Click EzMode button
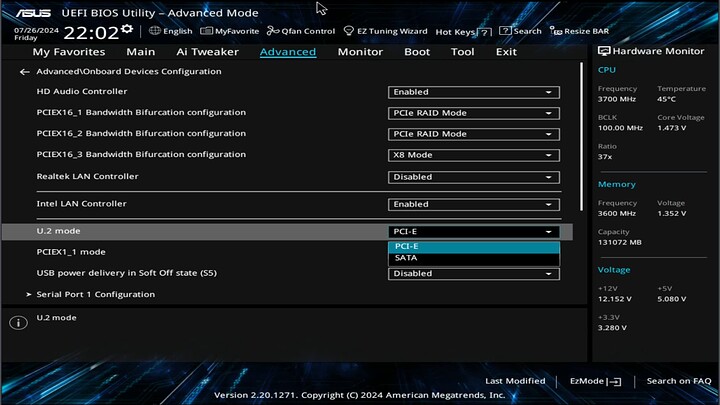The width and height of the screenshot is (720, 405). pyautogui.click(x=587, y=381)
